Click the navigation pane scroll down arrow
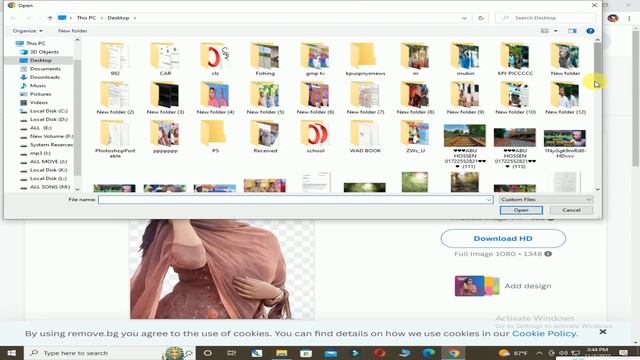 coord(77,189)
